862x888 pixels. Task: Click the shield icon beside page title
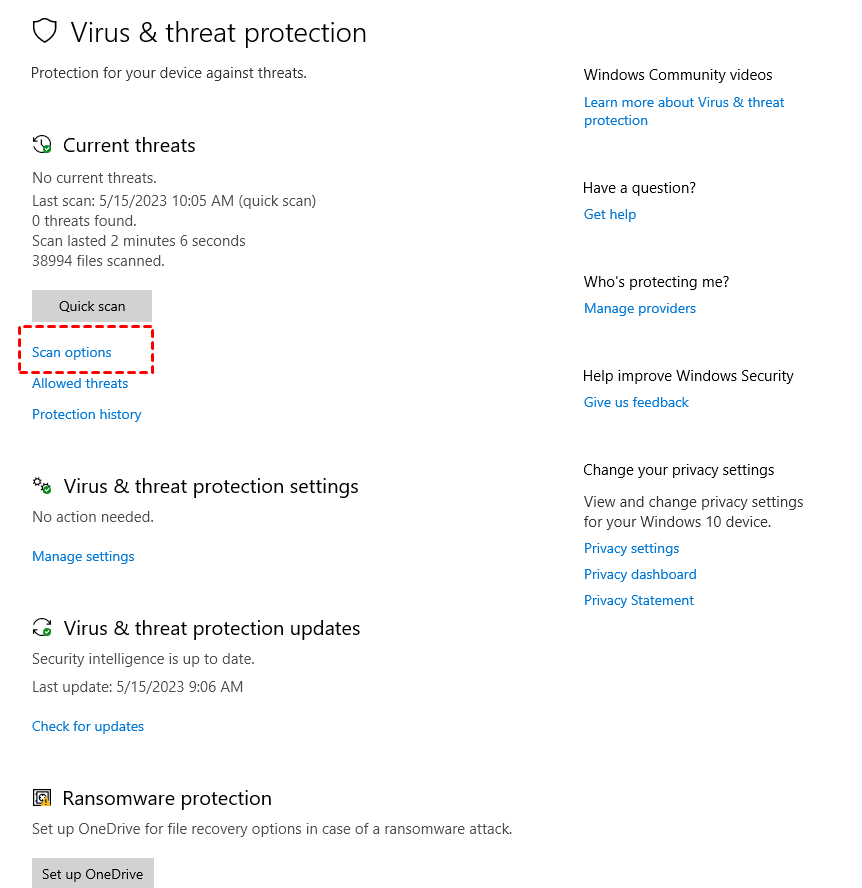pos(45,32)
